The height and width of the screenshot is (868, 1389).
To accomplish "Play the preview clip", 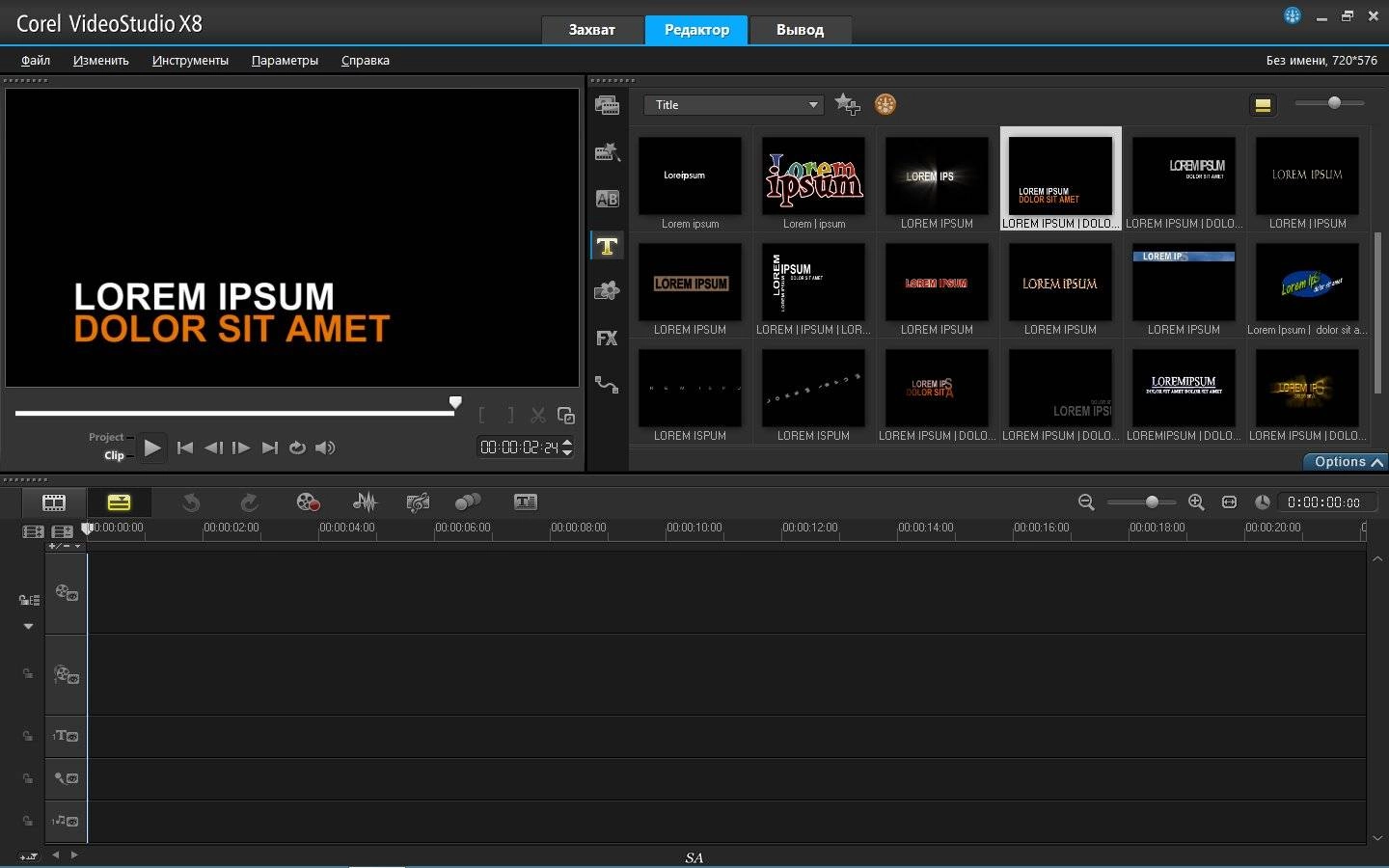I will (152, 448).
